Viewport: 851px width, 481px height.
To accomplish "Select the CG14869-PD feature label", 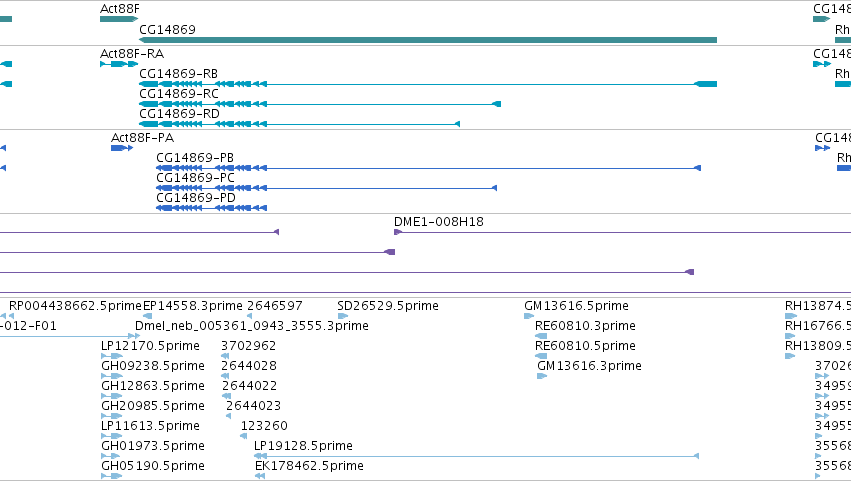I will (196, 198).
